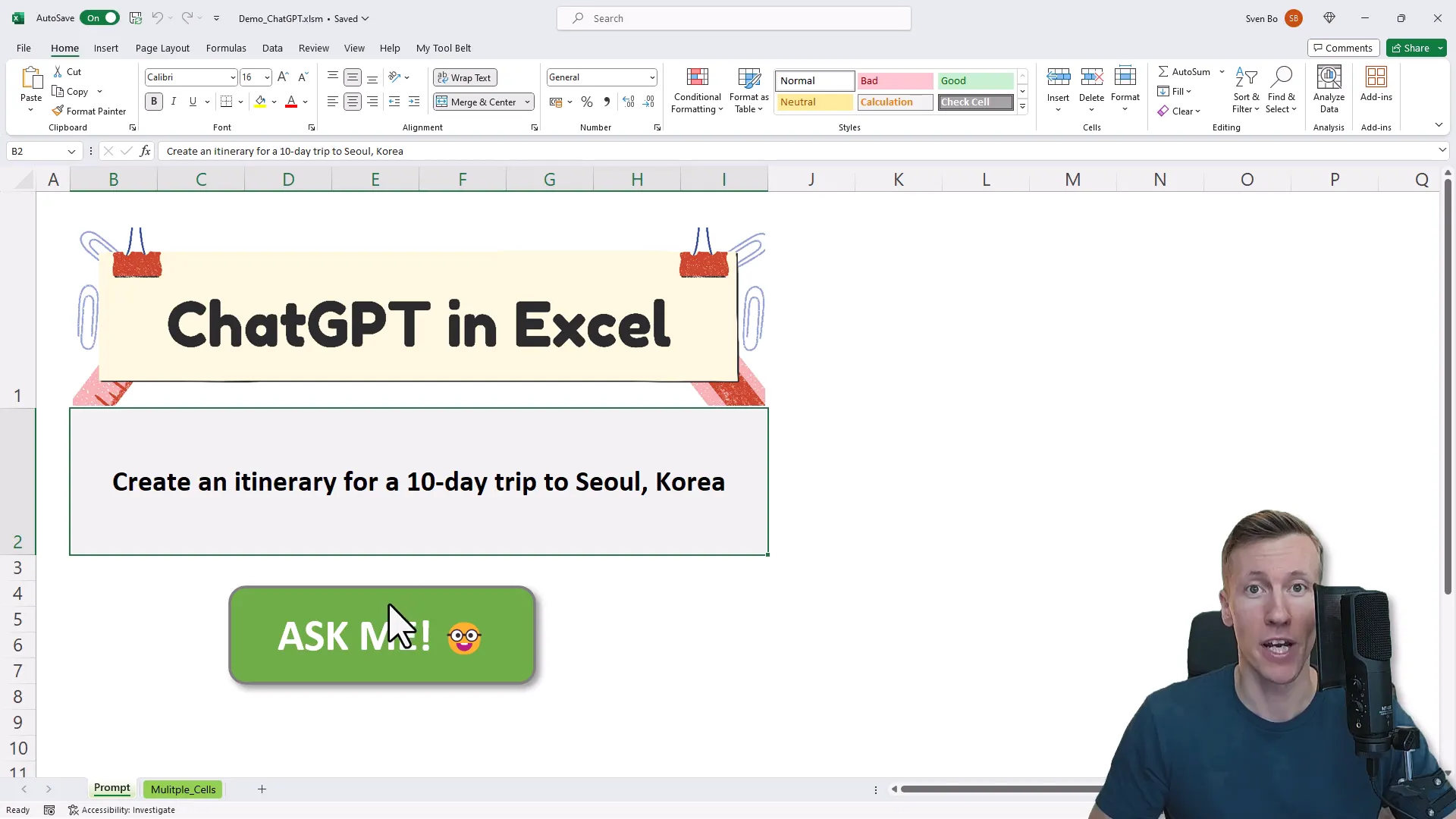Viewport: 1456px width, 819px height.
Task: Click the Percent Style icon
Action: pos(586,101)
